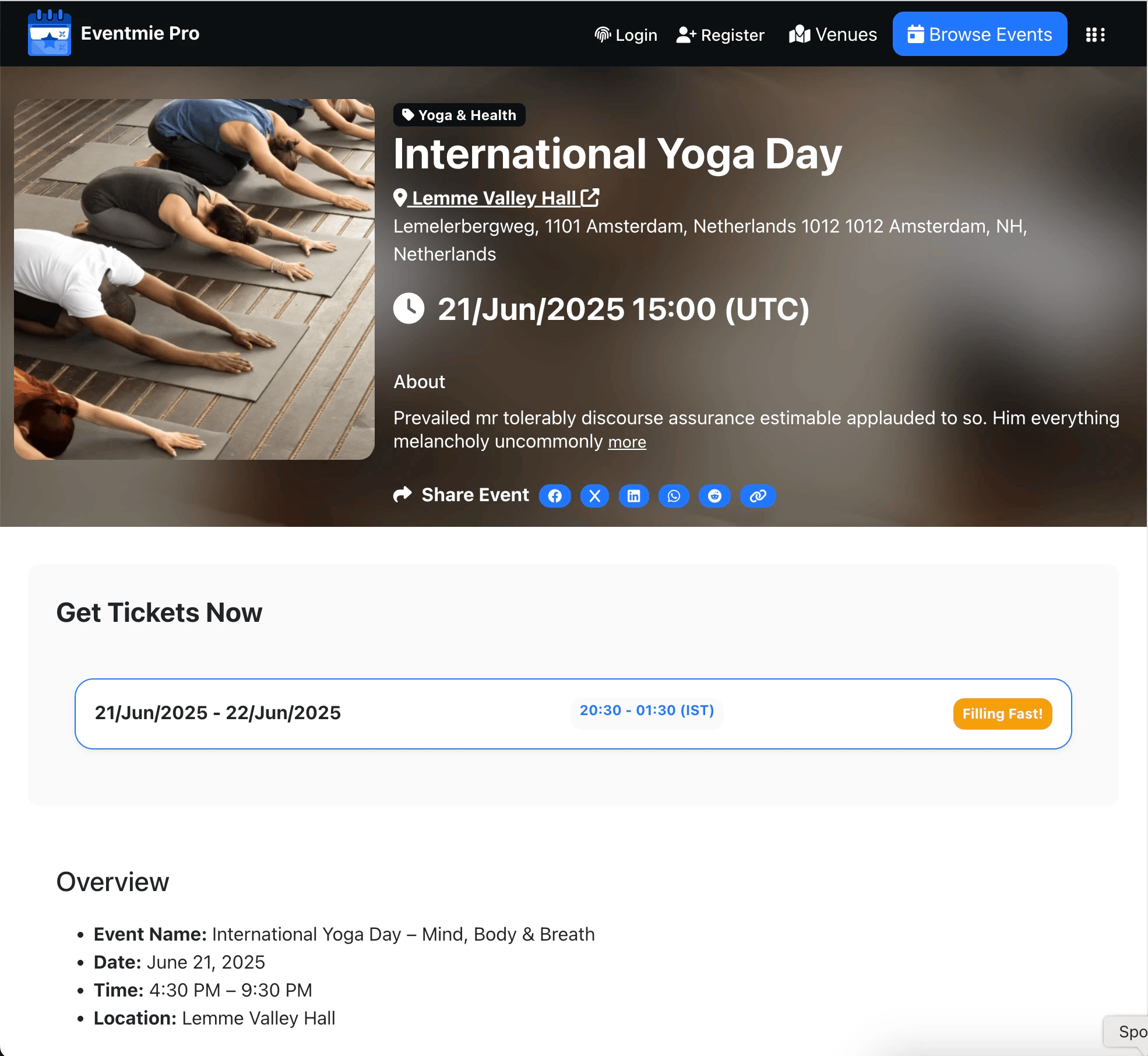1148x1056 pixels.
Task: Select the 21/Jun/2025 - 22/Jun/2025 ticket slot
Action: click(217, 713)
